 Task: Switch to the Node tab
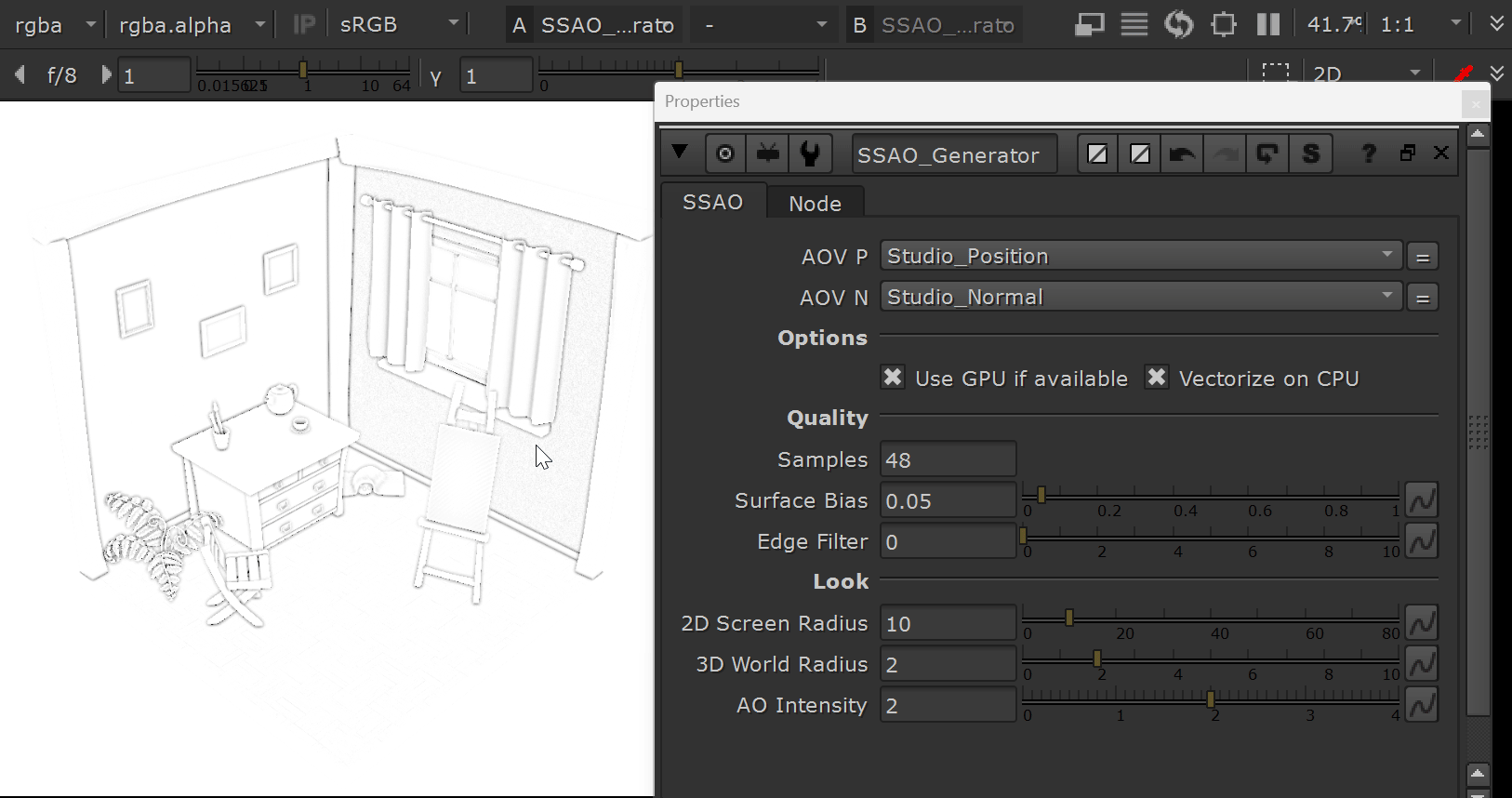[x=815, y=203]
